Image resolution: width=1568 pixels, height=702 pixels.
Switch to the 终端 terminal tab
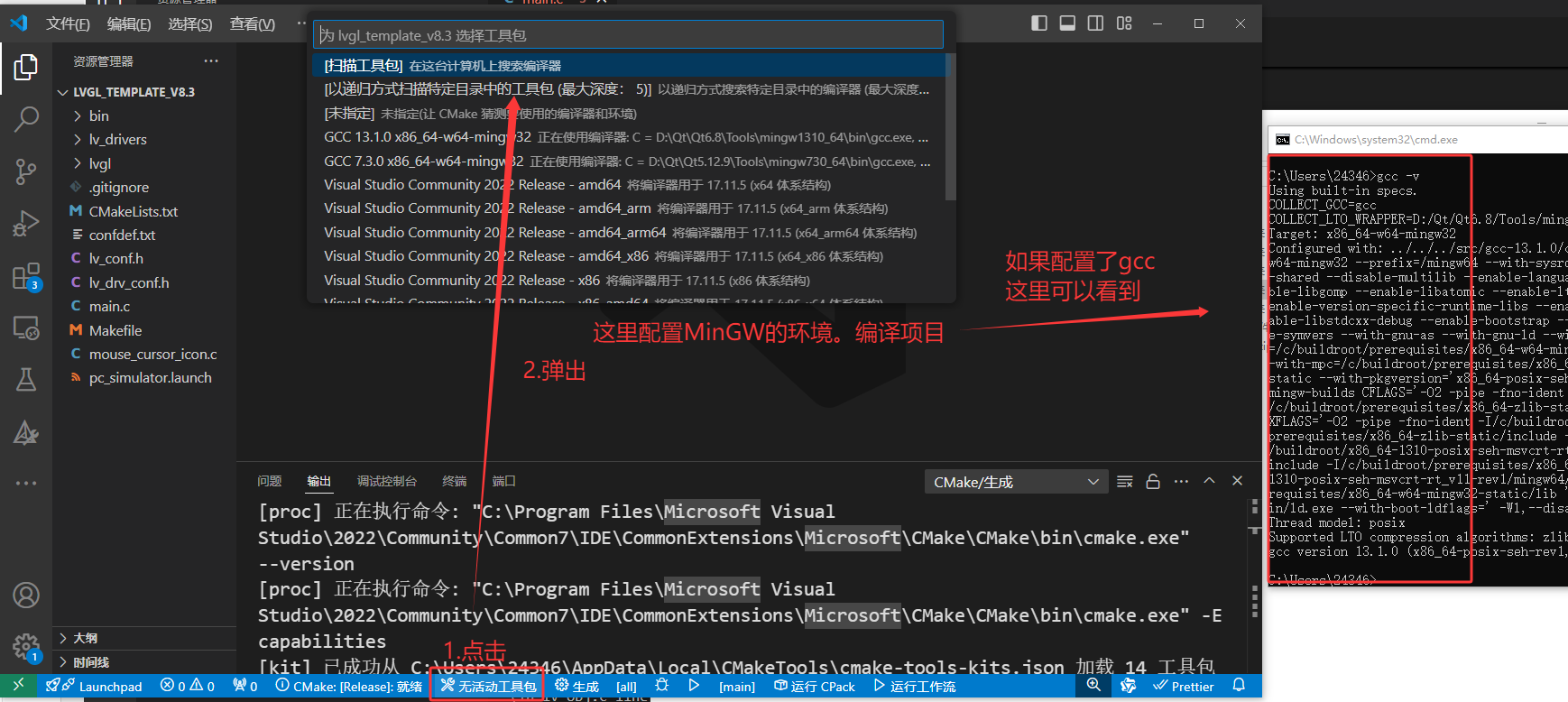tap(455, 481)
